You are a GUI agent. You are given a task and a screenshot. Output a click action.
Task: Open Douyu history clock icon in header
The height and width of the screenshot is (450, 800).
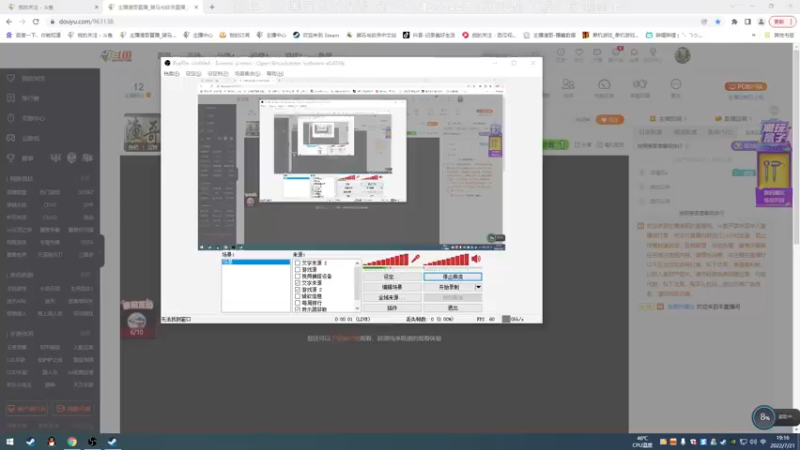pos(561,55)
